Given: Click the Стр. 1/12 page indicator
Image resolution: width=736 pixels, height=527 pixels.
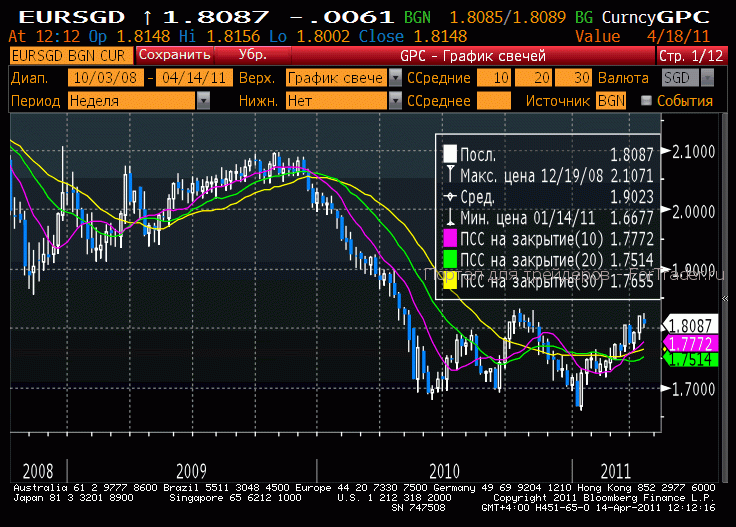Looking at the screenshot, I should pos(691,56).
